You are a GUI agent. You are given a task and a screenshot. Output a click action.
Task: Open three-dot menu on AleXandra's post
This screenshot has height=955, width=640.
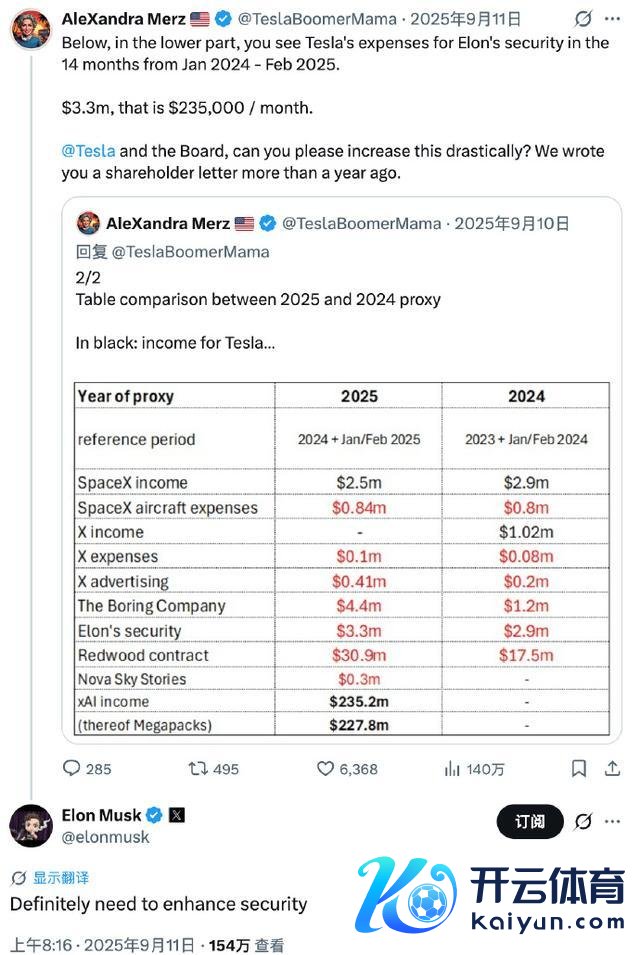click(x=612, y=19)
